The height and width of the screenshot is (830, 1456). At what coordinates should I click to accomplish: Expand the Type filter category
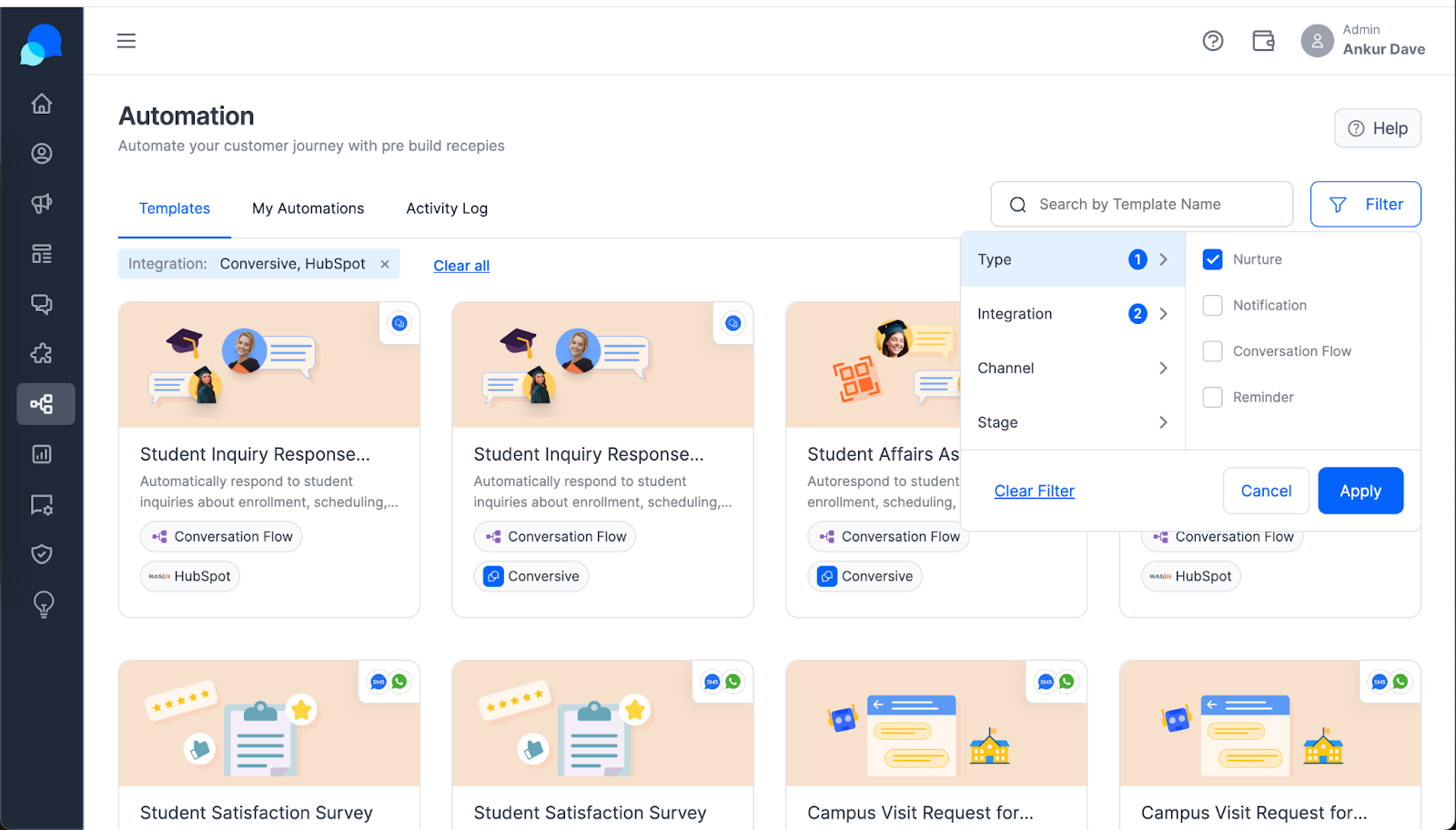coord(1073,259)
